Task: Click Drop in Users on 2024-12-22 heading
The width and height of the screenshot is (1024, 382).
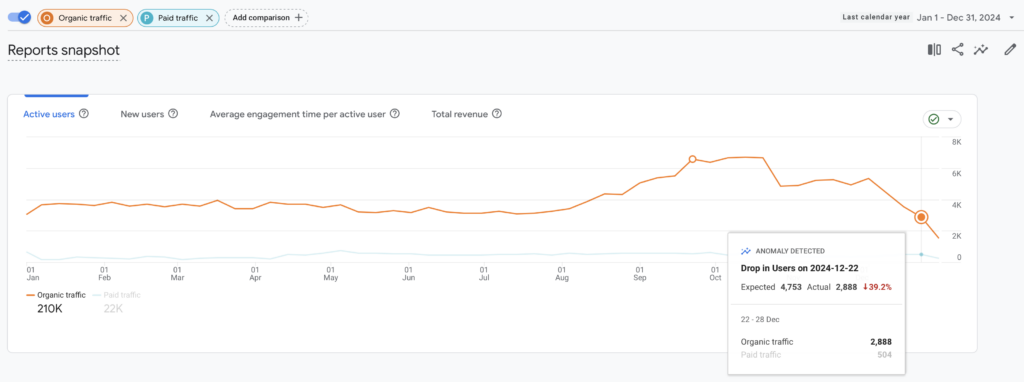Action: click(x=799, y=268)
